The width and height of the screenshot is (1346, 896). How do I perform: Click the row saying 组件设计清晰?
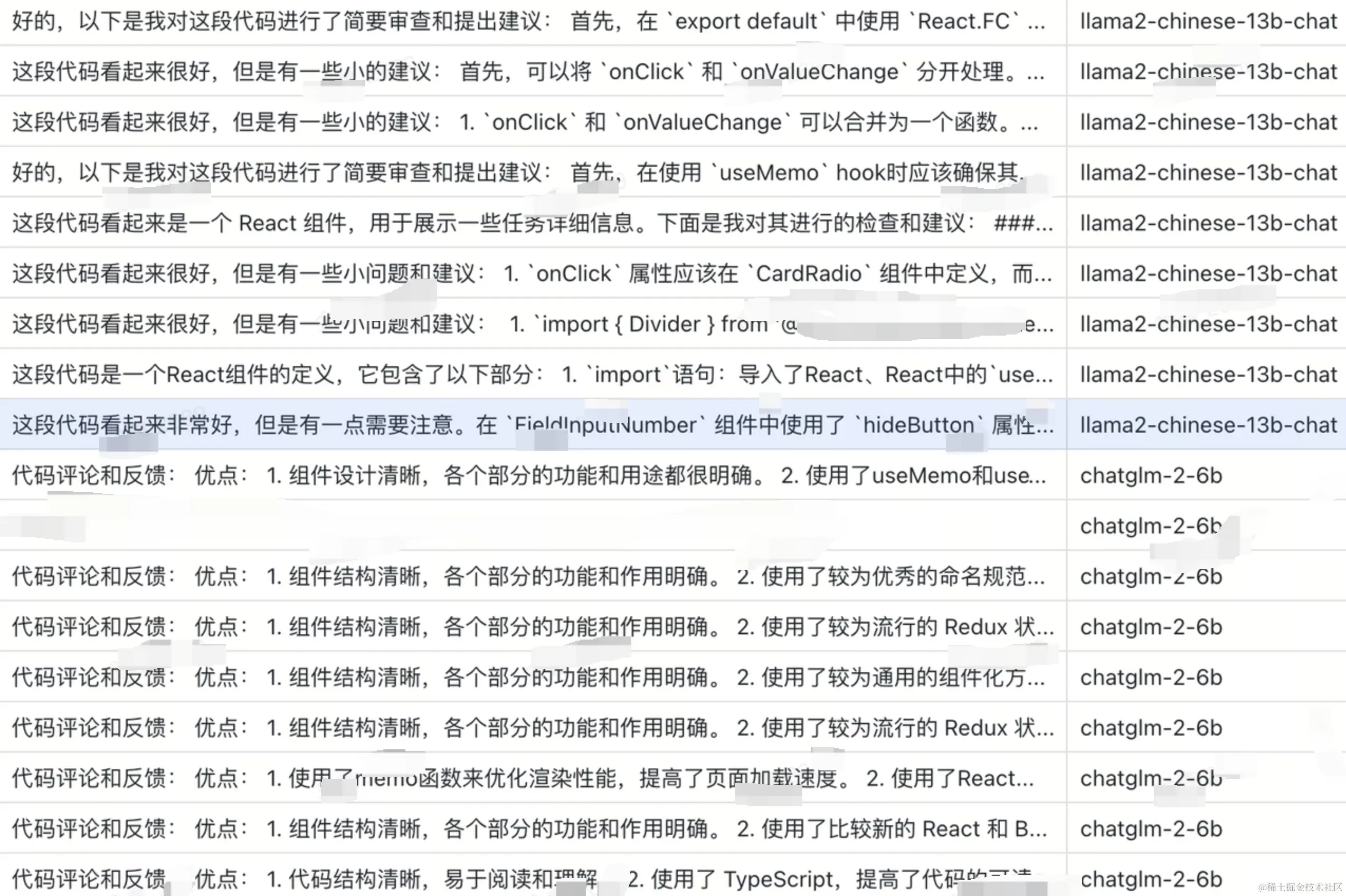pyautogui.click(x=529, y=475)
